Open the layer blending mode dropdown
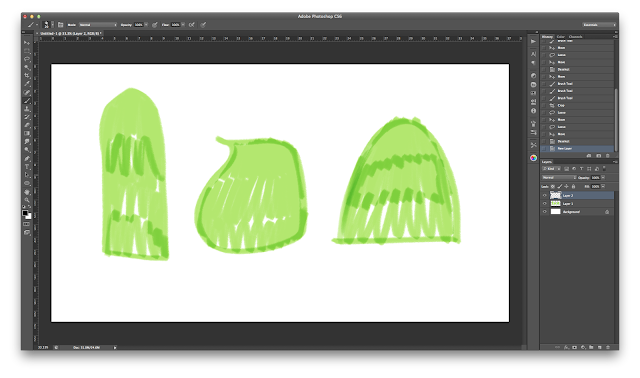The width and height of the screenshot is (640, 378). pos(559,178)
